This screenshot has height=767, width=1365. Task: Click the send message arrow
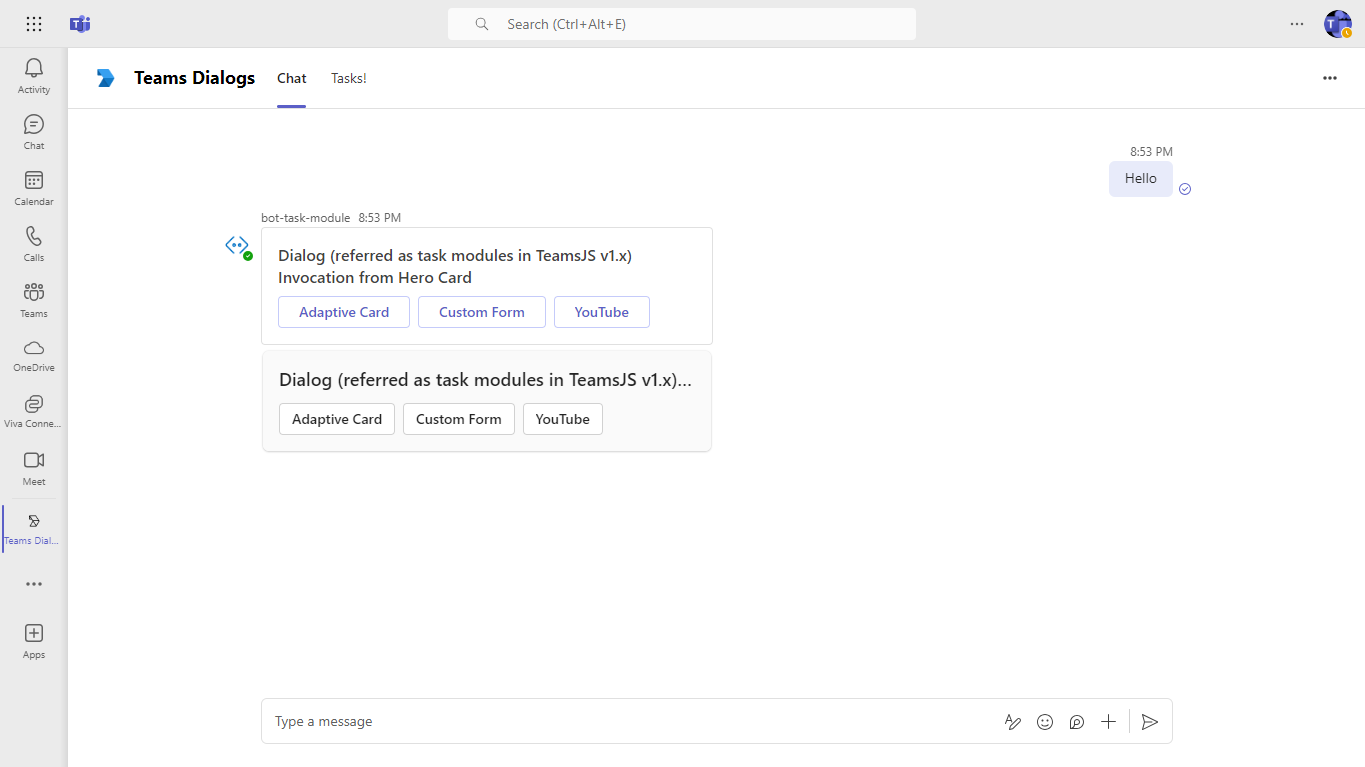(1150, 722)
